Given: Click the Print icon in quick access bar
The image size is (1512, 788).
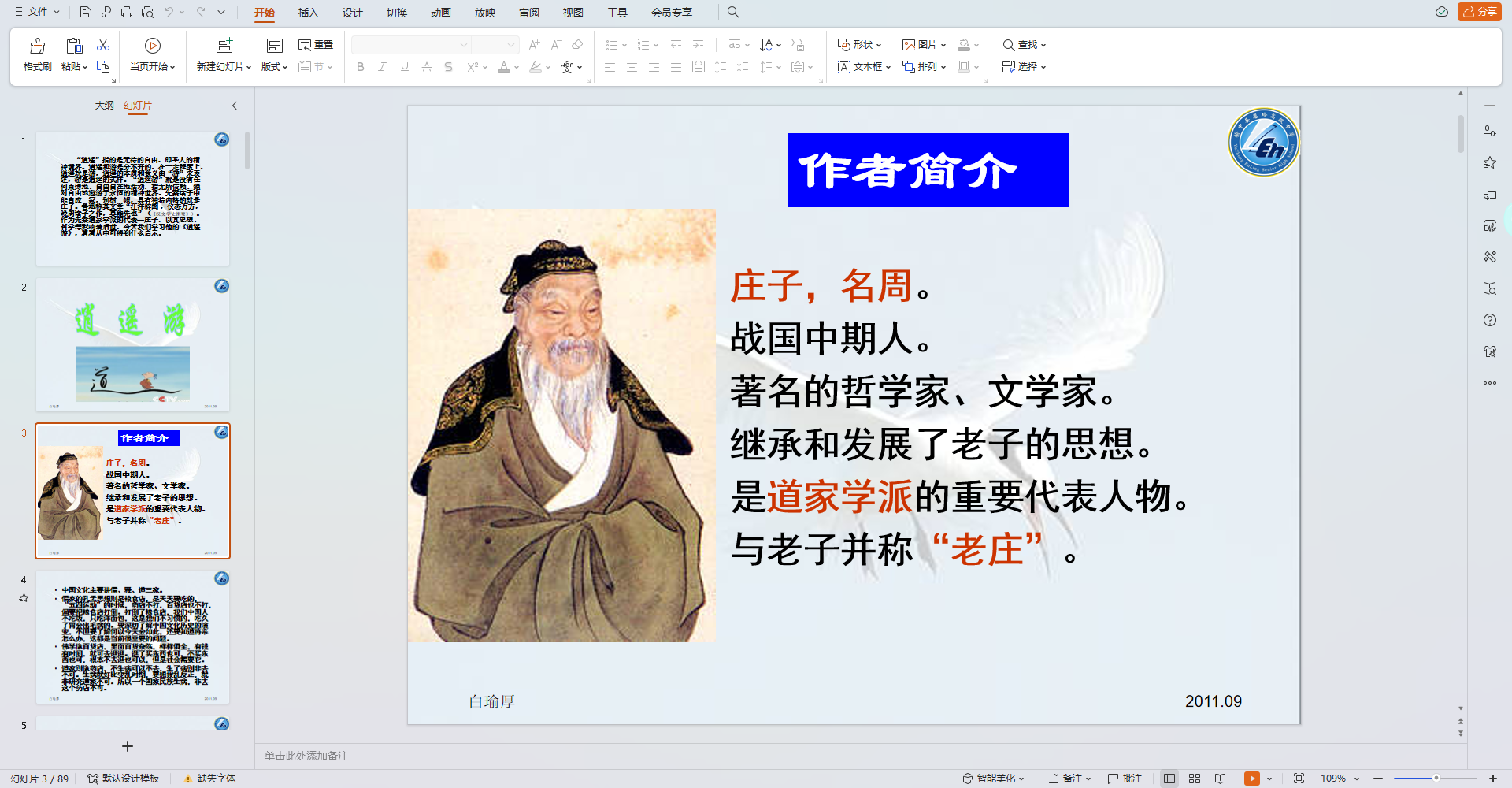Looking at the screenshot, I should pos(127,12).
